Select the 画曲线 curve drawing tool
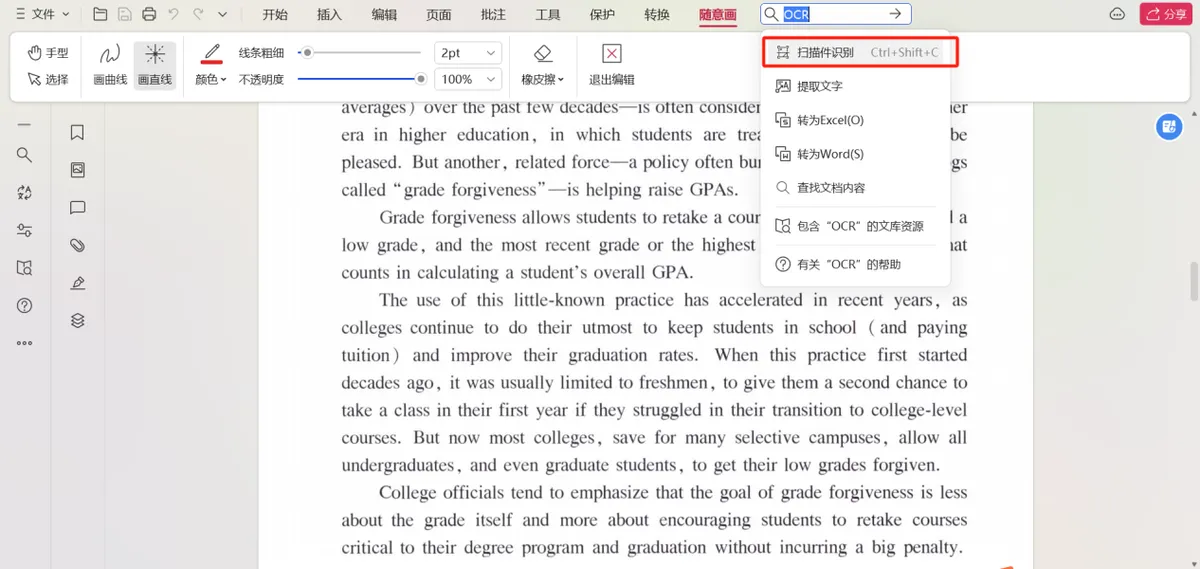This screenshot has height=569, width=1200. [x=110, y=65]
